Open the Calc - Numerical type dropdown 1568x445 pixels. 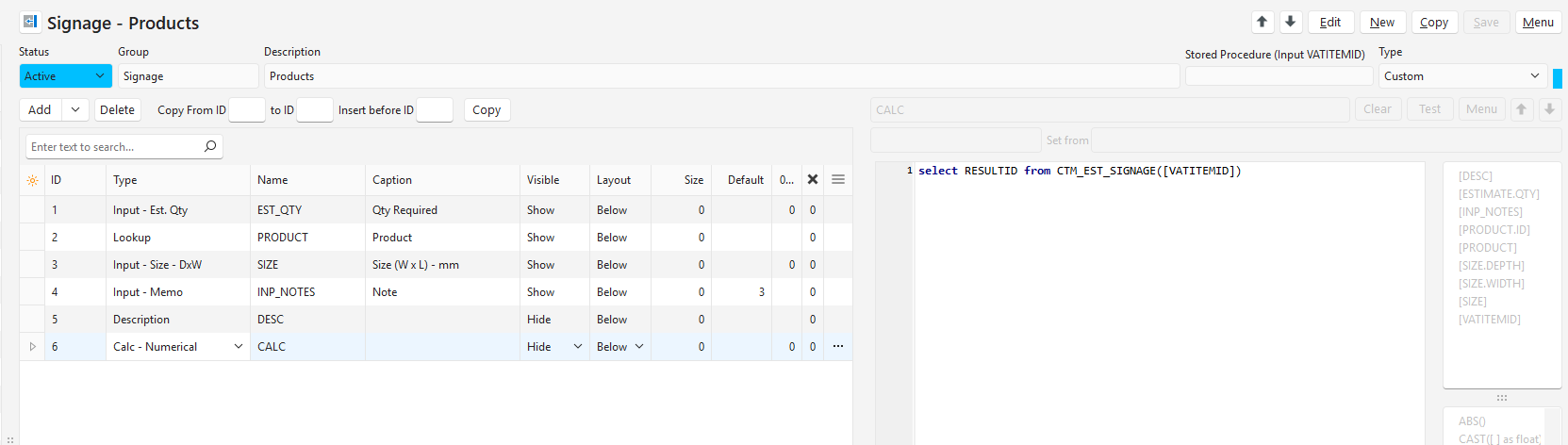[x=239, y=347]
